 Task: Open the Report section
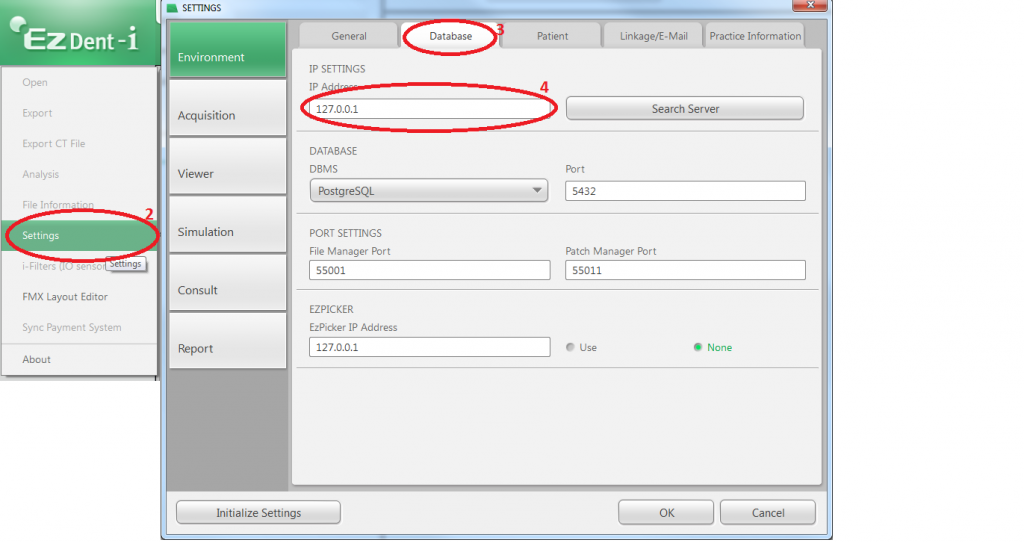pos(228,340)
